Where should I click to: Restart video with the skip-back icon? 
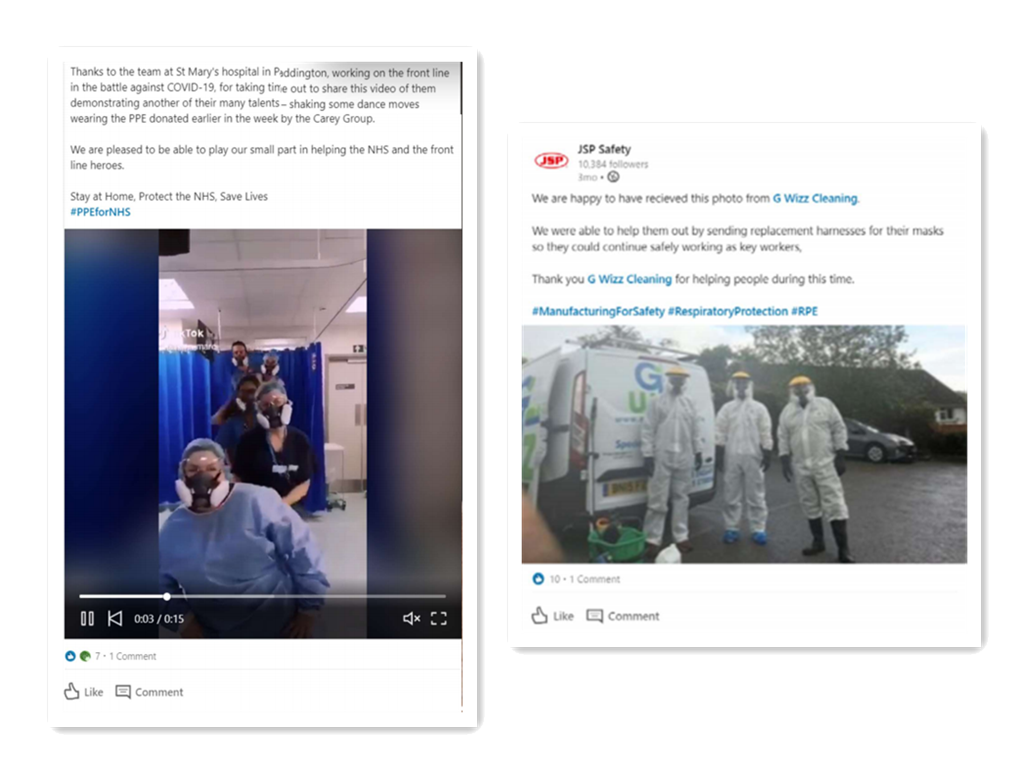click(x=115, y=618)
